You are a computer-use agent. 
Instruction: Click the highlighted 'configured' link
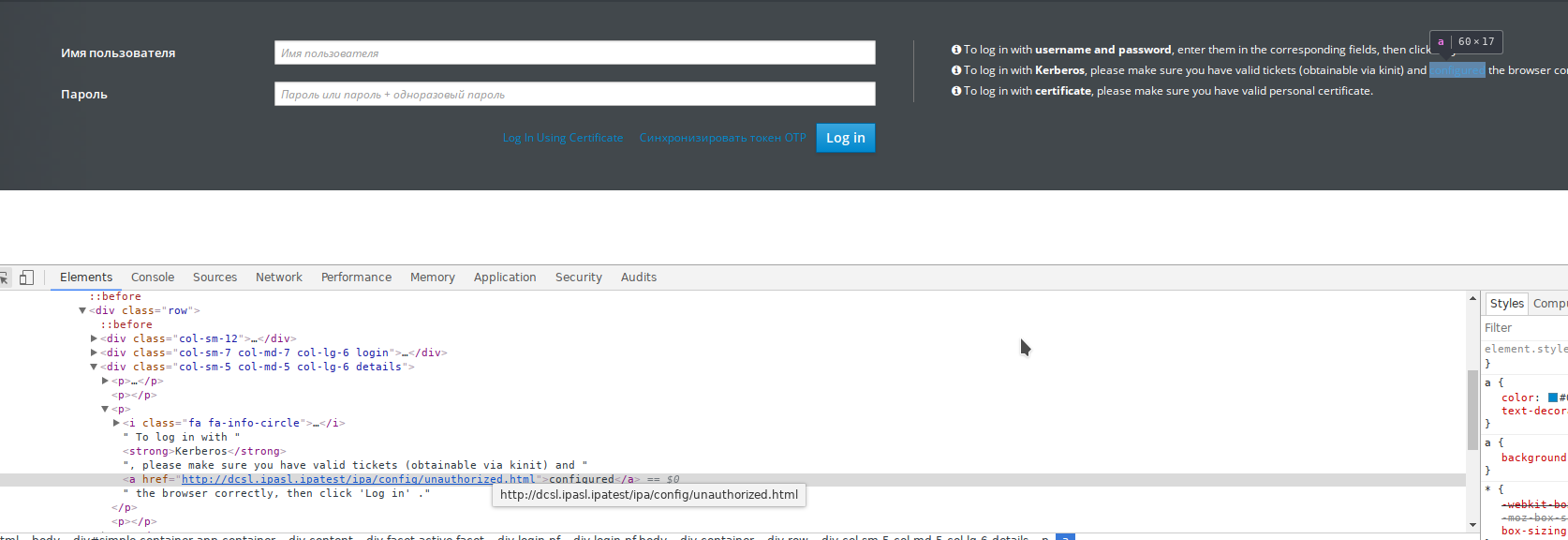1457,70
